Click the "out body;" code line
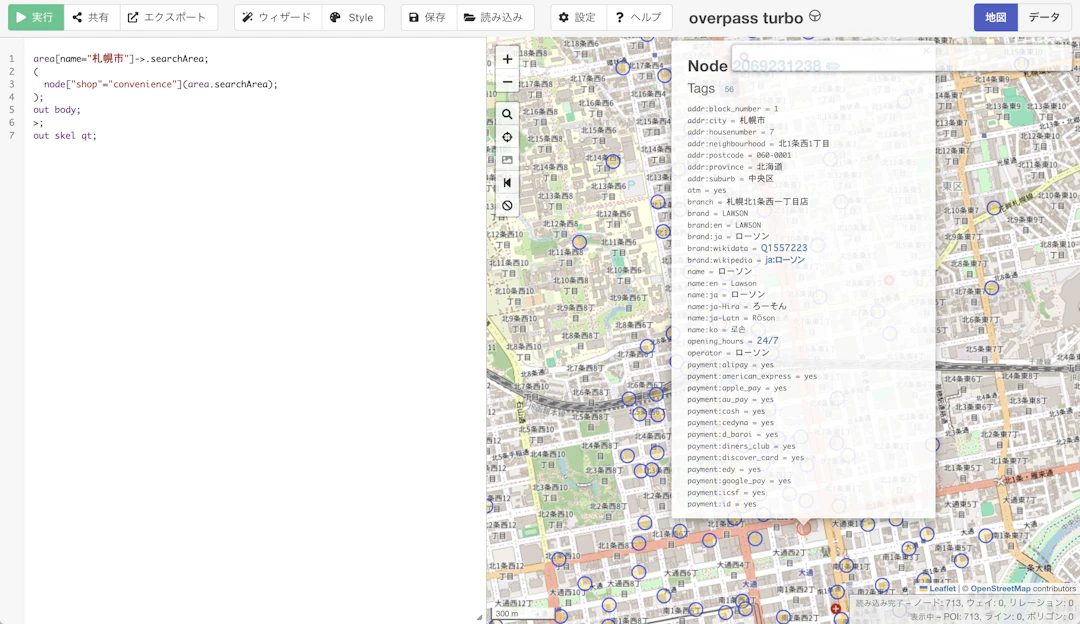The width and height of the screenshot is (1080, 624). coord(56,110)
